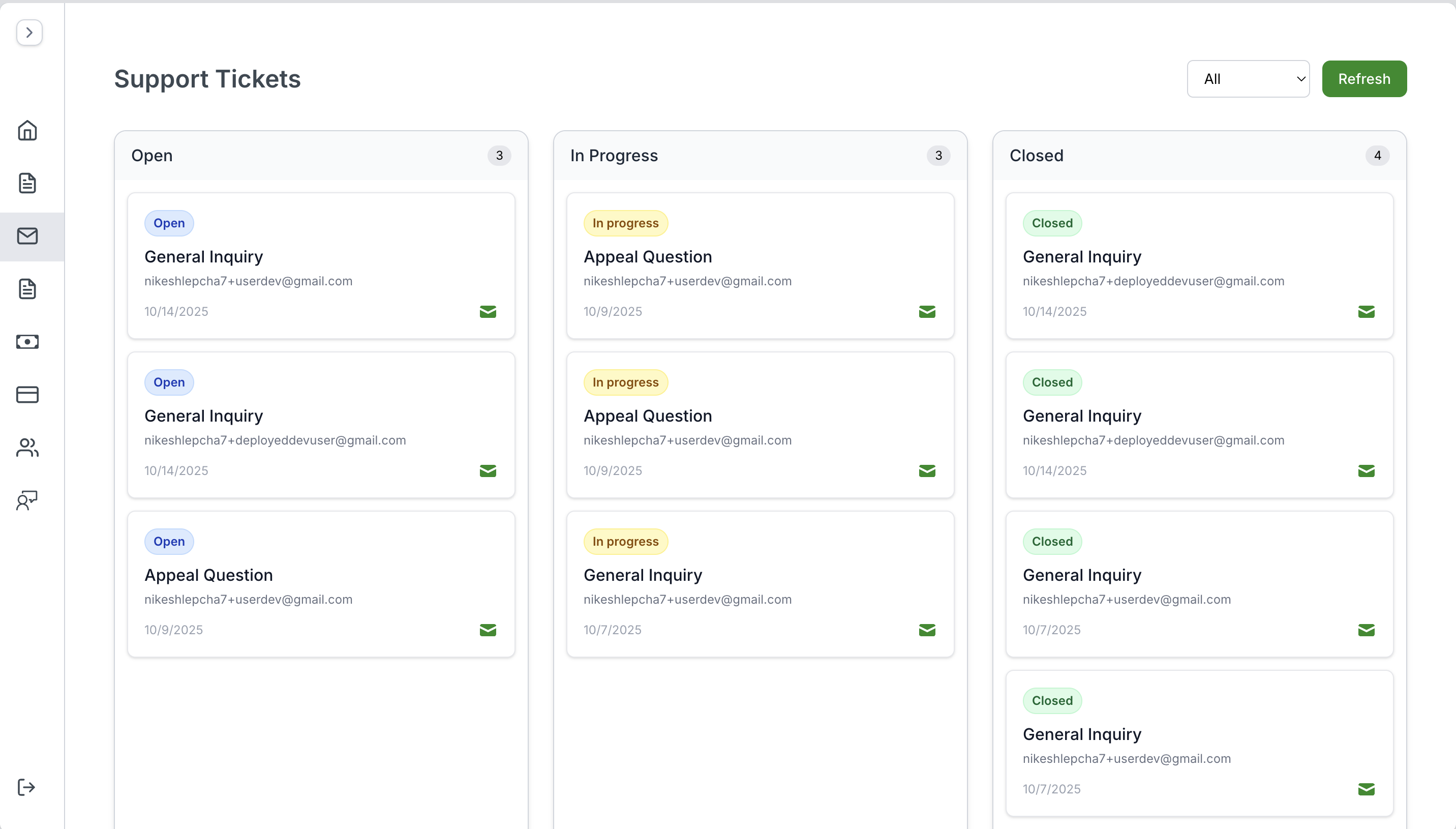
Task: Click mail icon on last Closed General Inquiry card
Action: click(x=1366, y=789)
